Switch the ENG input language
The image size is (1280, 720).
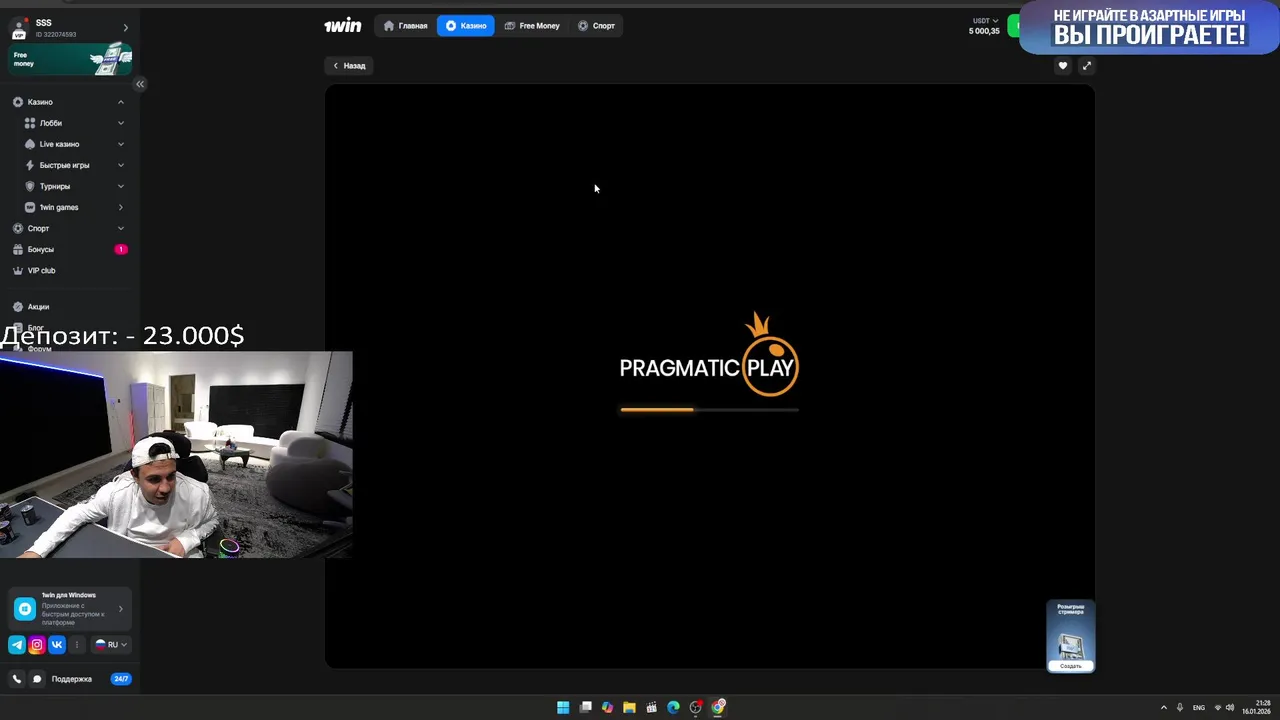pyautogui.click(x=1199, y=708)
